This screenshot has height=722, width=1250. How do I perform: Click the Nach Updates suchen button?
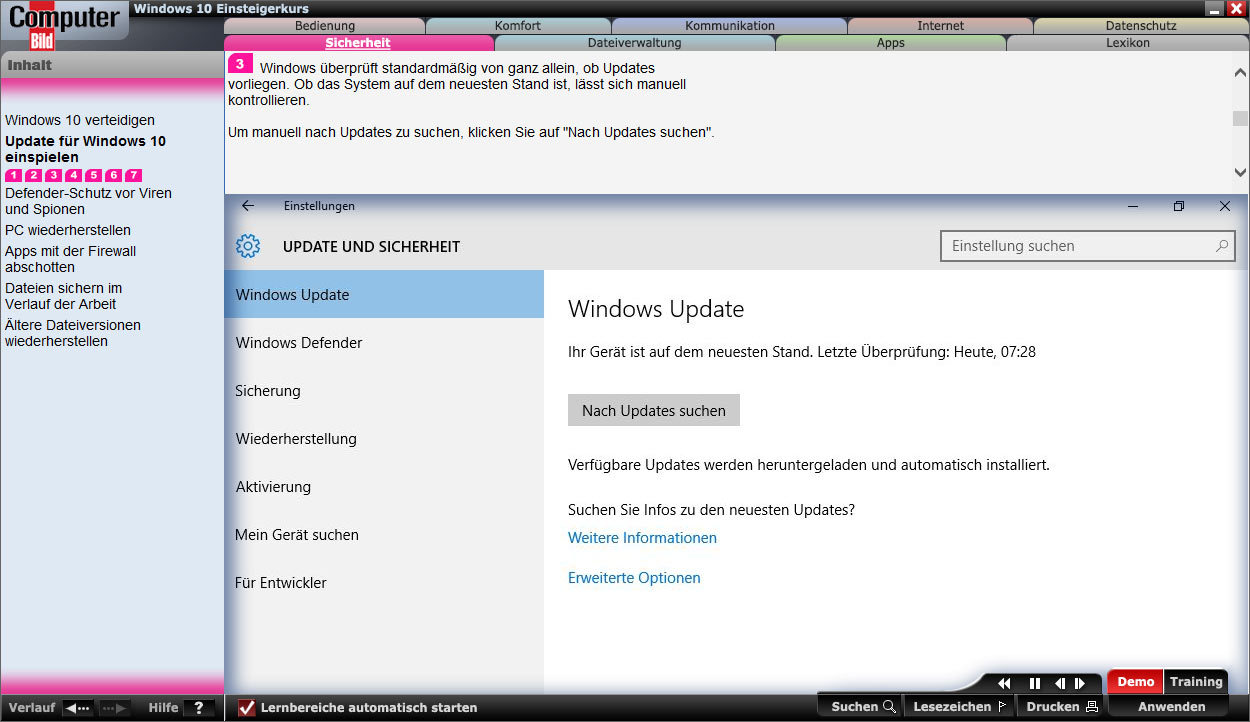654,411
